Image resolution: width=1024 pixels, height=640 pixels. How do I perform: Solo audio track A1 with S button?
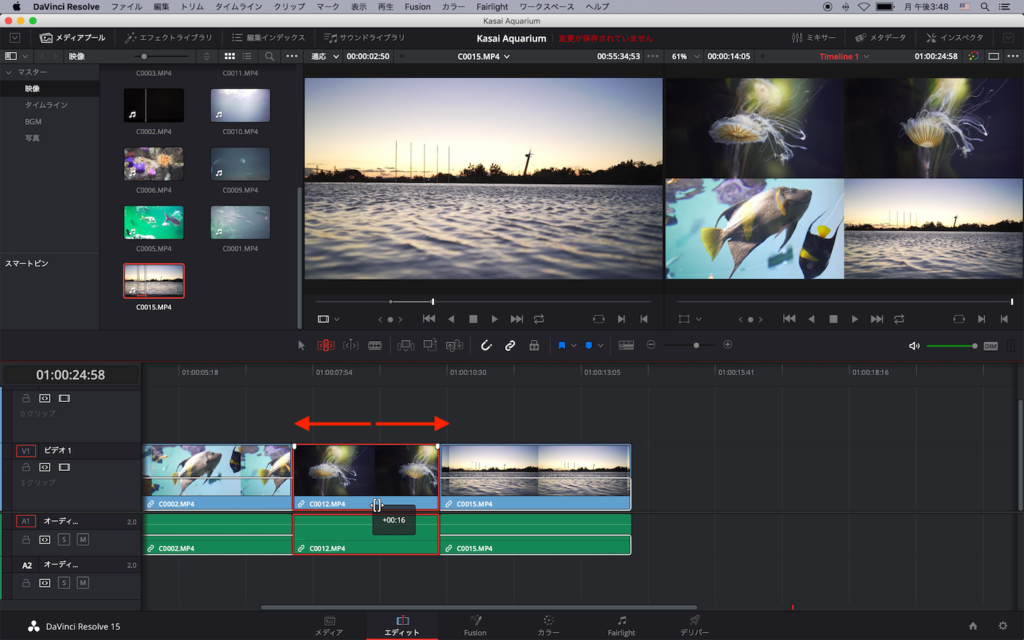64,539
